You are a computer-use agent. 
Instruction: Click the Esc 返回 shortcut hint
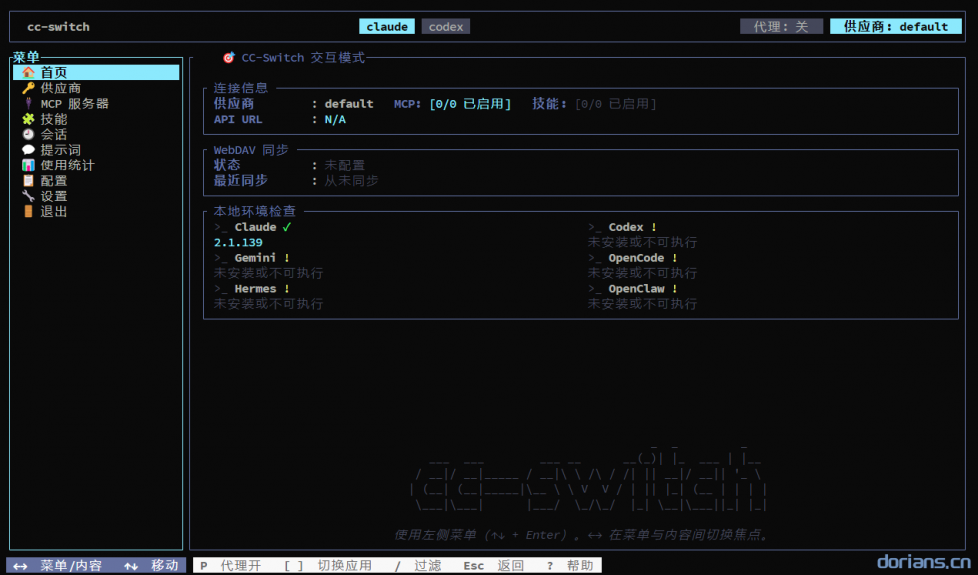tap(493, 566)
